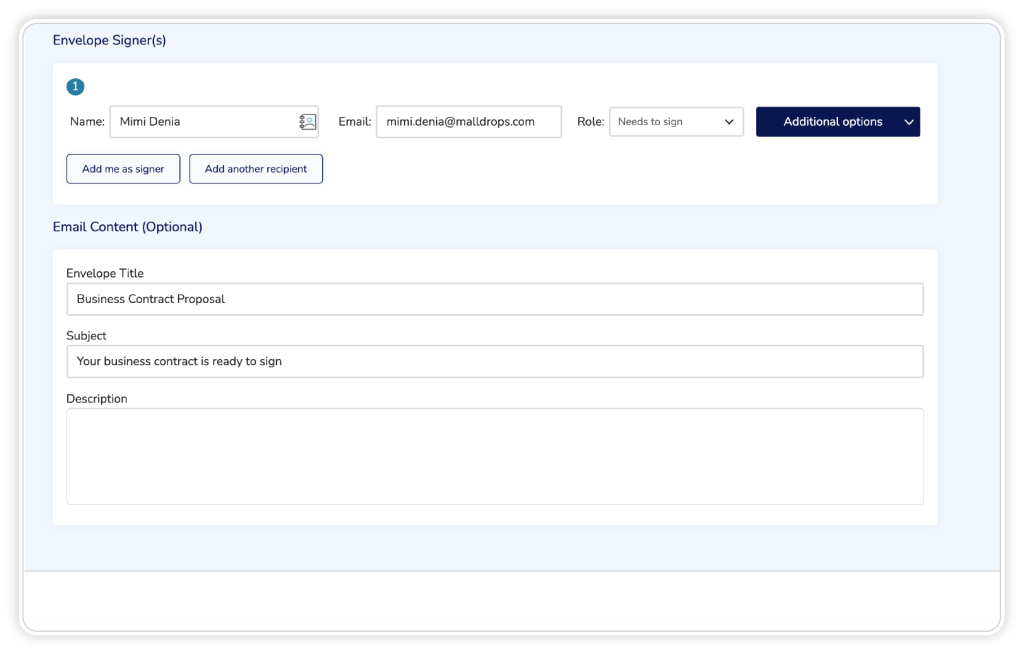The image size is (1024, 654).
Task: Select the 'Needs to sign' role text
Action: pyautogui.click(x=651, y=122)
